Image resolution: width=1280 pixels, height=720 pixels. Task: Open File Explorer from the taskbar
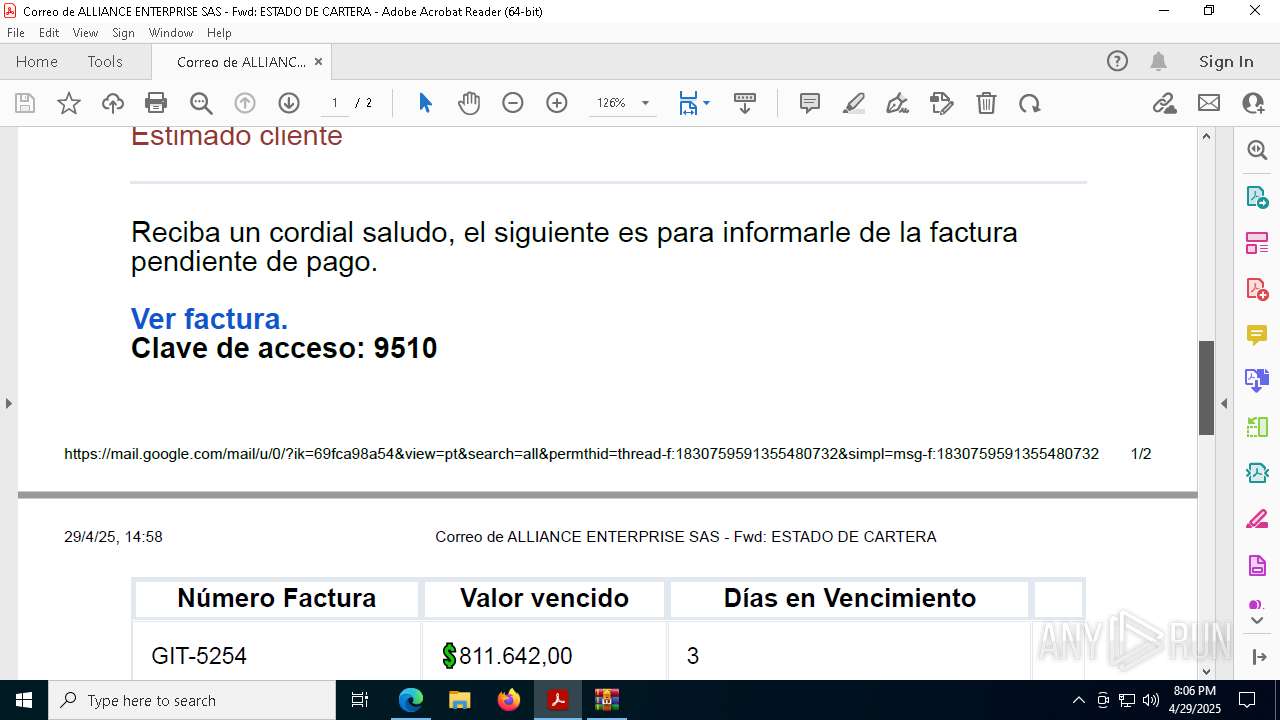point(460,700)
